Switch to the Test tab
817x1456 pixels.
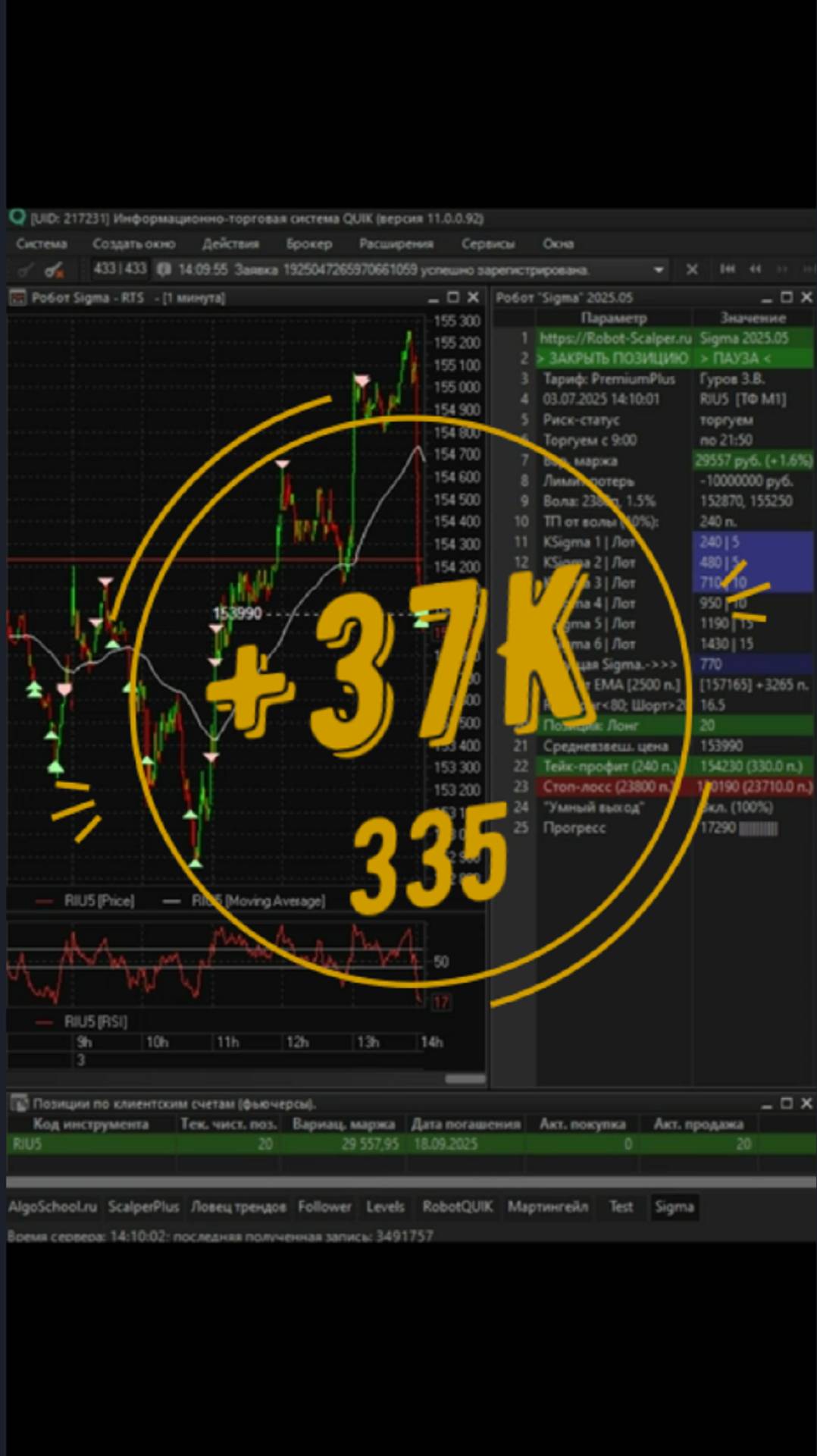(621, 1207)
